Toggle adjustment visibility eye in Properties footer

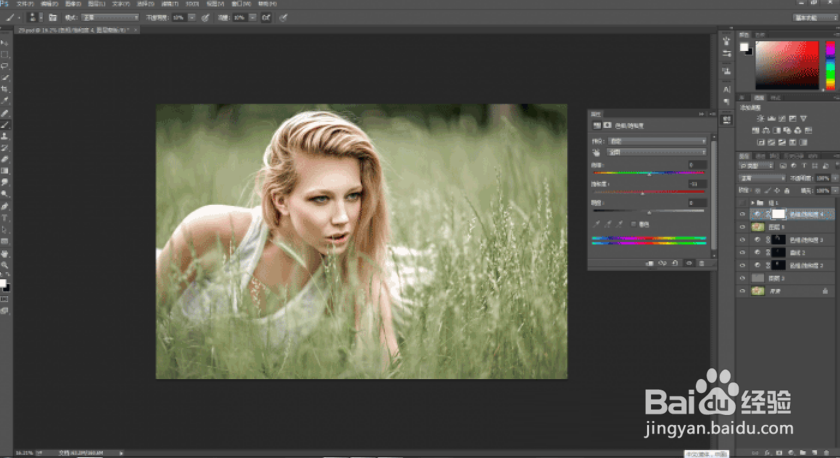click(688, 263)
